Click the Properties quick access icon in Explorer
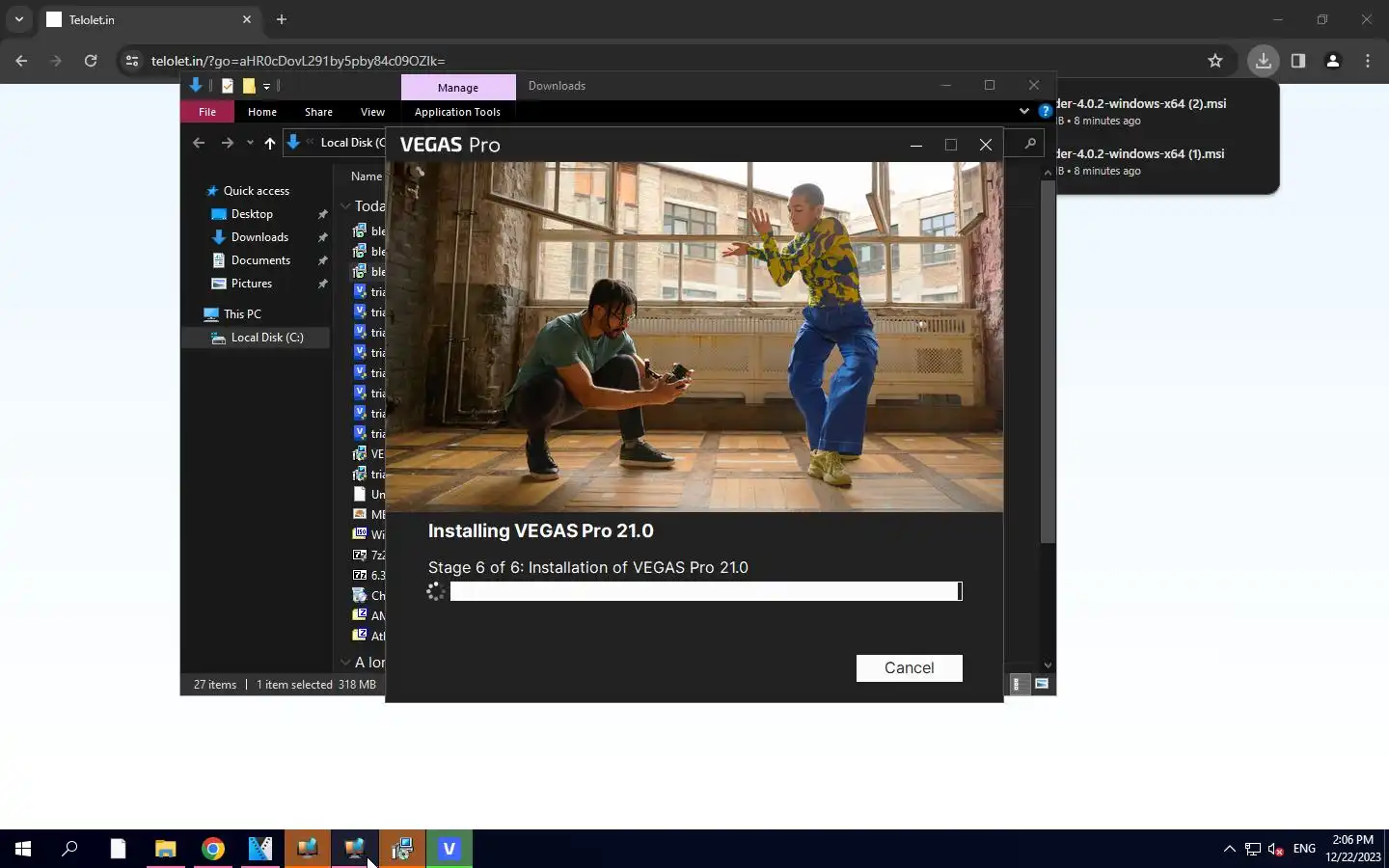This screenshot has height=868, width=1389. click(x=228, y=86)
